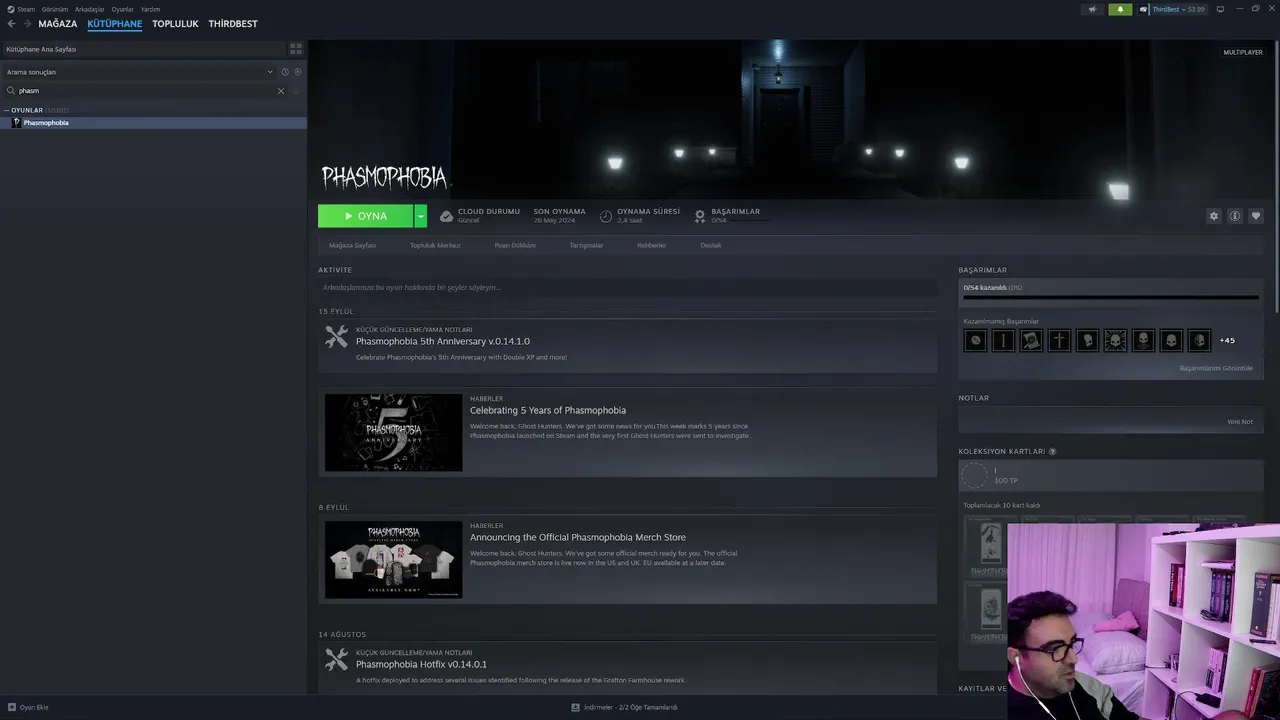1280x720 pixels.
Task: Open announcements megaphone icon
Action: pos(1092,9)
